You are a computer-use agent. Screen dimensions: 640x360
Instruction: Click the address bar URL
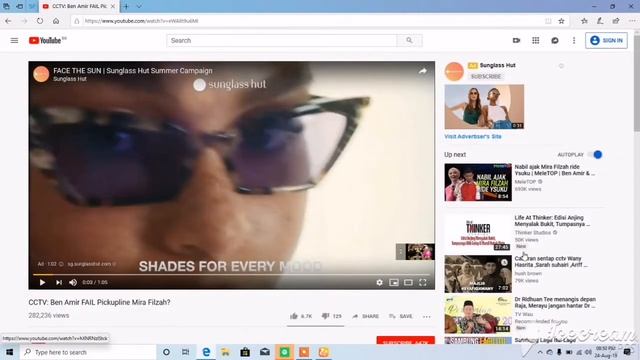point(142,21)
